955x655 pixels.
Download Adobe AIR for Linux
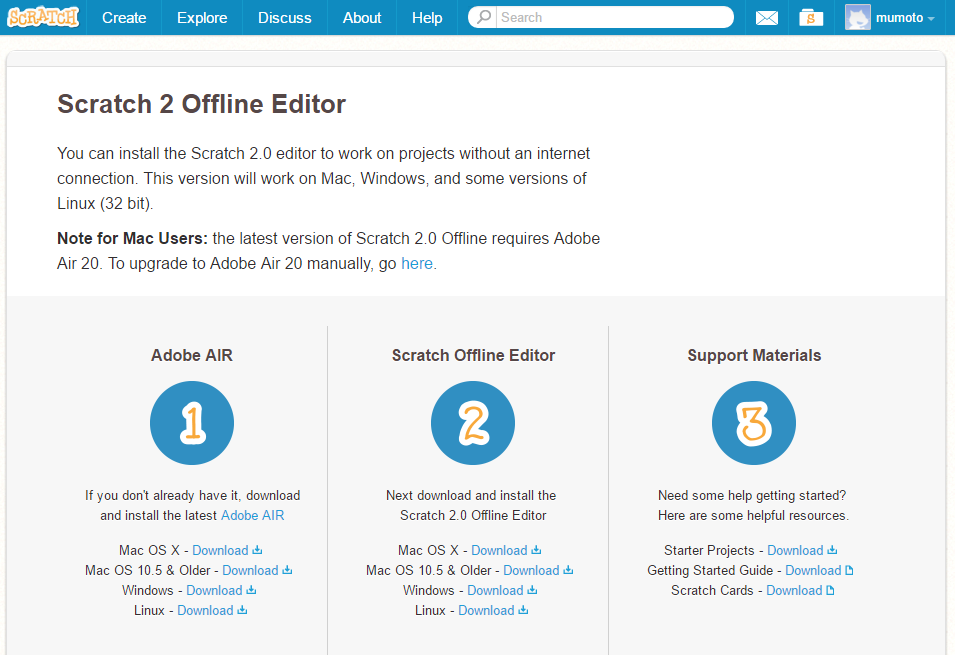click(205, 611)
